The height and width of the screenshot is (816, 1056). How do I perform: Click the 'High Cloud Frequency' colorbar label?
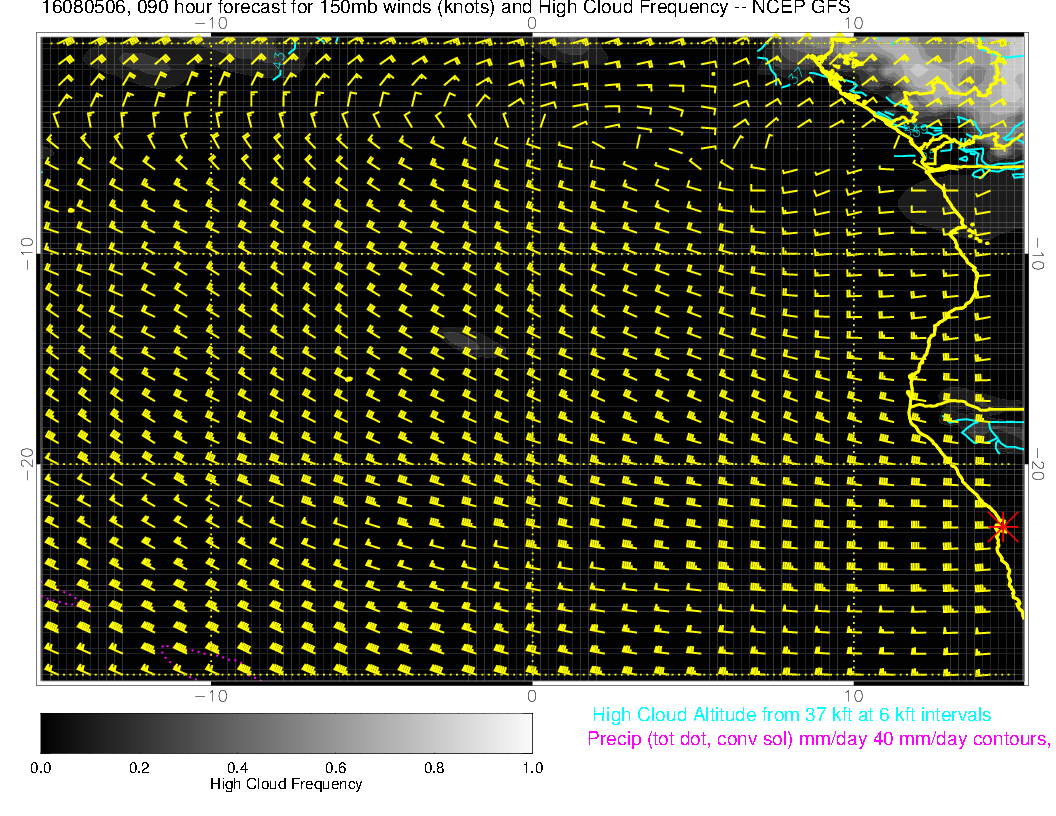point(286,784)
